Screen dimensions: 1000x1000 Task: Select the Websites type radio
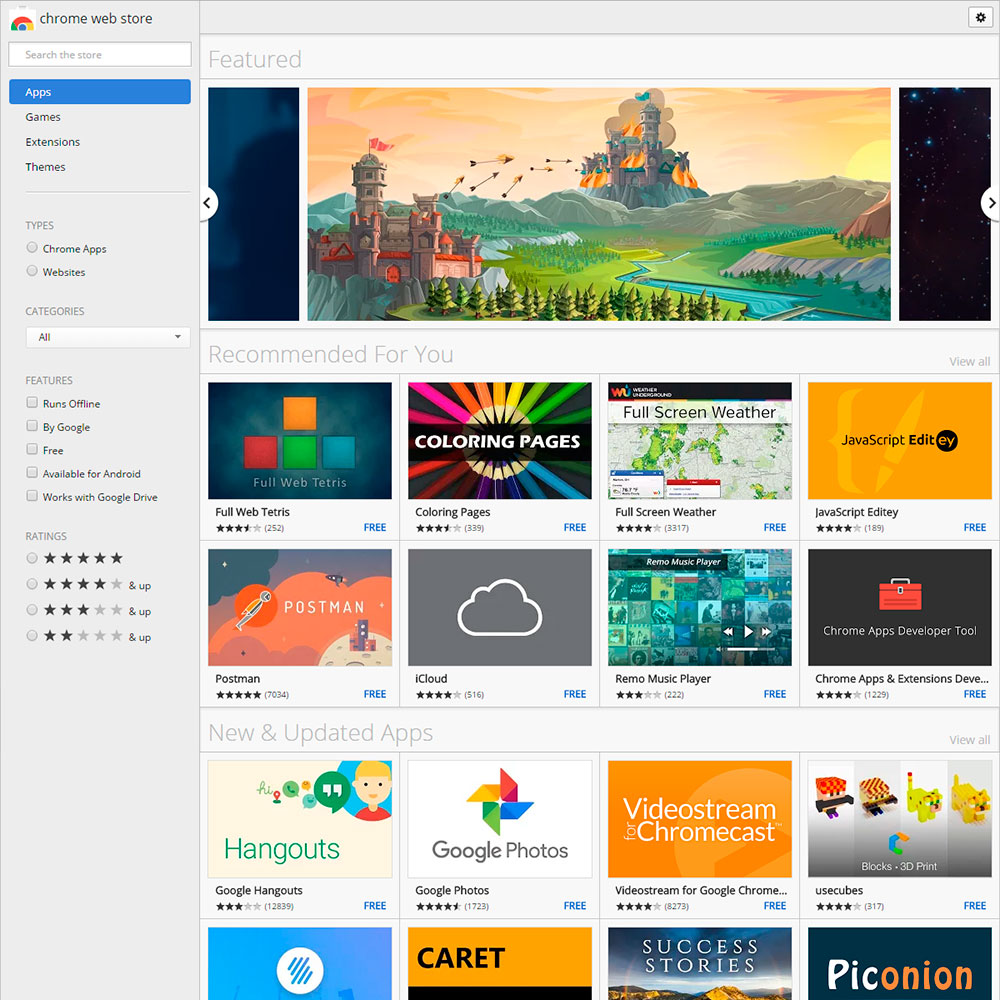tap(32, 271)
